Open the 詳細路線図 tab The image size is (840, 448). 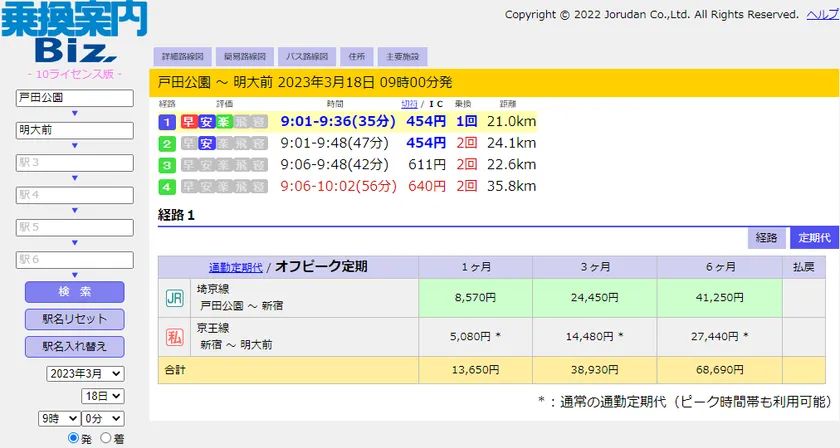[181, 56]
